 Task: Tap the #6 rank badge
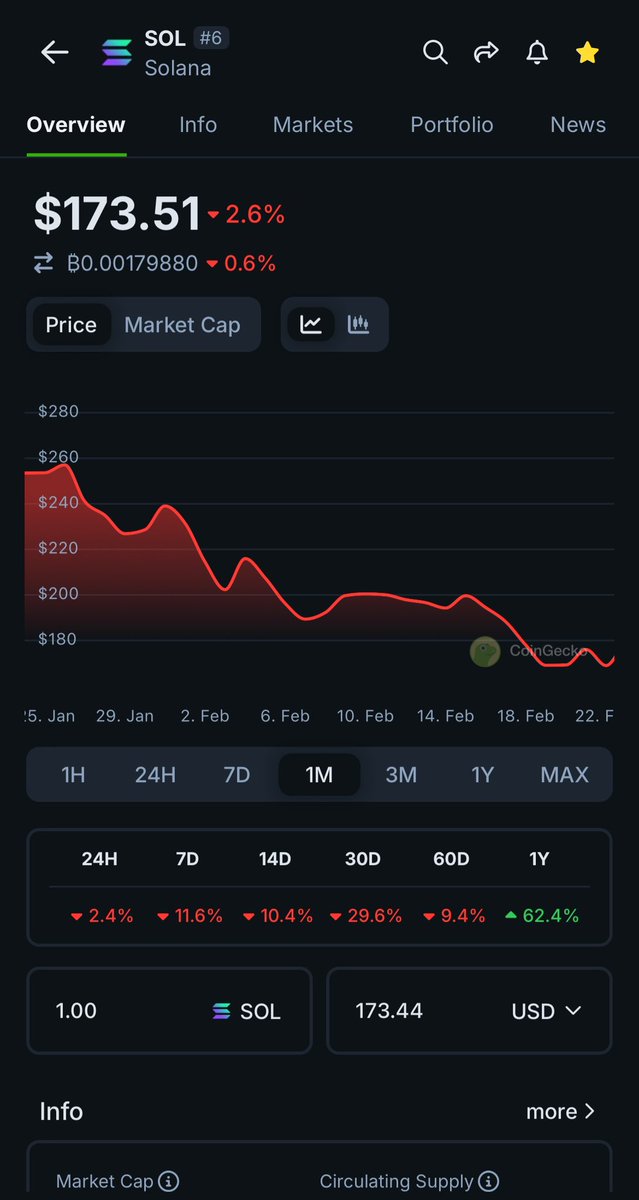tap(211, 38)
